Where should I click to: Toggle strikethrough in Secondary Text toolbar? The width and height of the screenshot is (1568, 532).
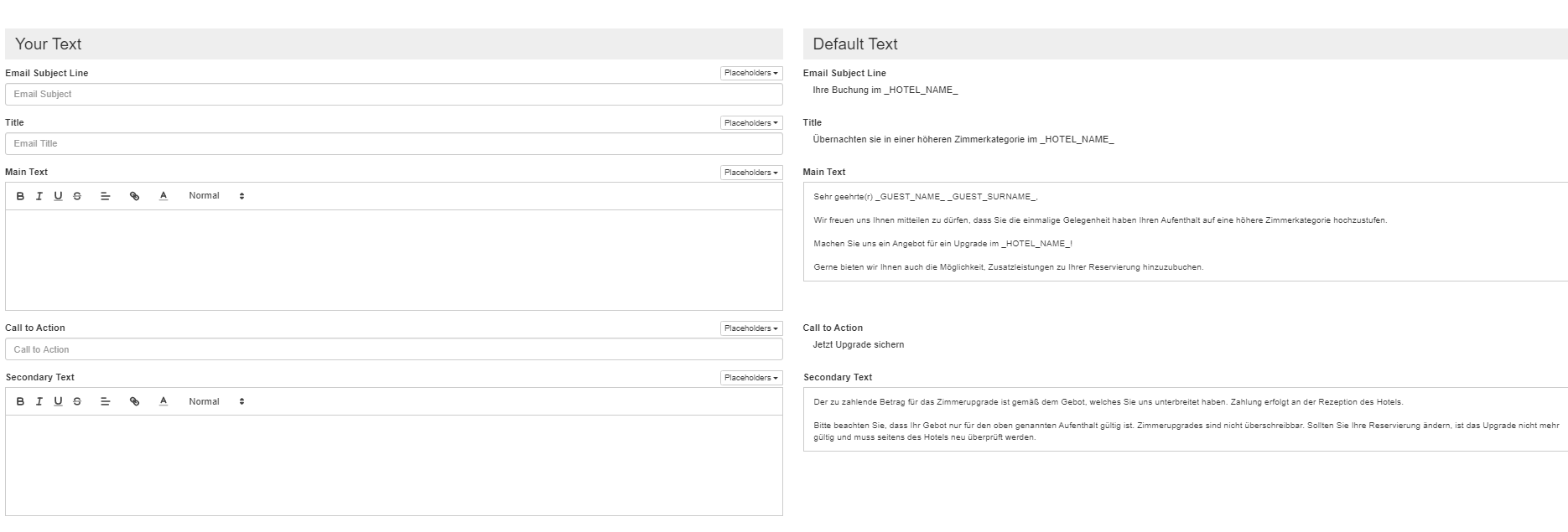click(77, 402)
